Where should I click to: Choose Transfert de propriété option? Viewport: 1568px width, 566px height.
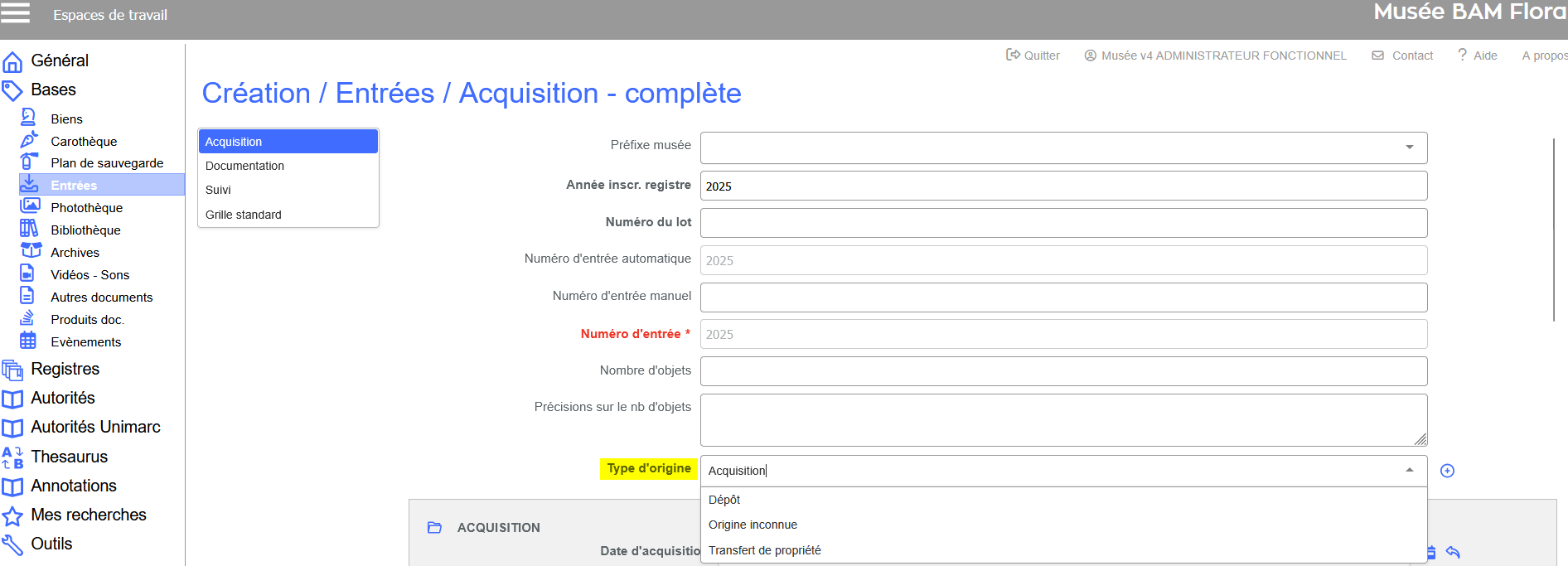(x=764, y=550)
